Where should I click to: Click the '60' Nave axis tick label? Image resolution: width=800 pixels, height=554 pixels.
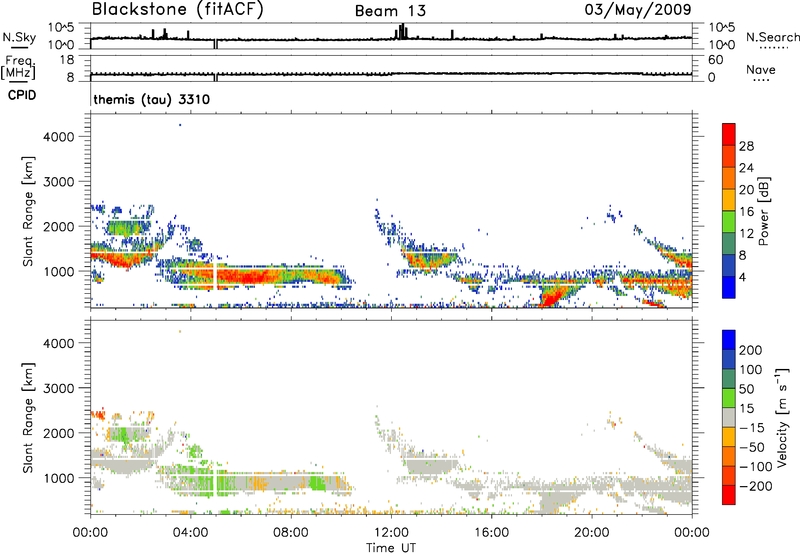[x=715, y=60]
